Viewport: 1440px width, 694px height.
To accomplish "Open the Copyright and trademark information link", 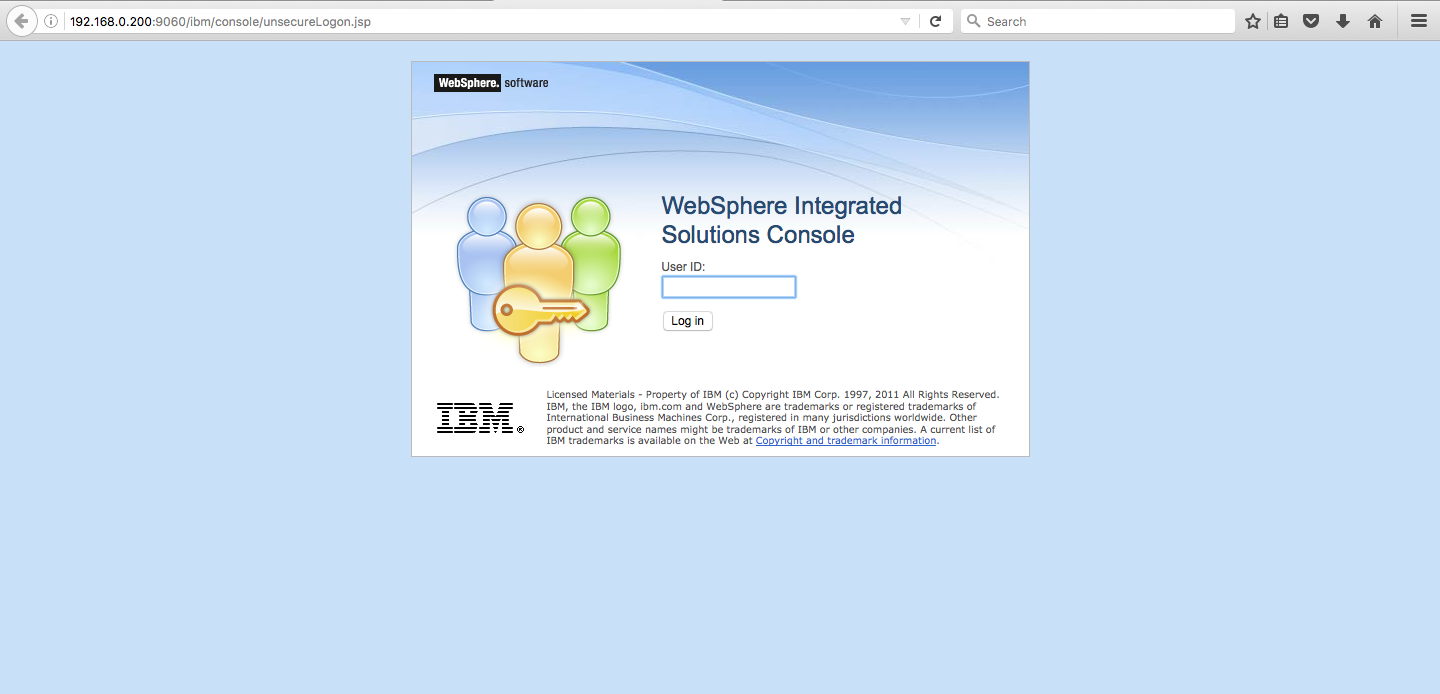I will pos(845,440).
